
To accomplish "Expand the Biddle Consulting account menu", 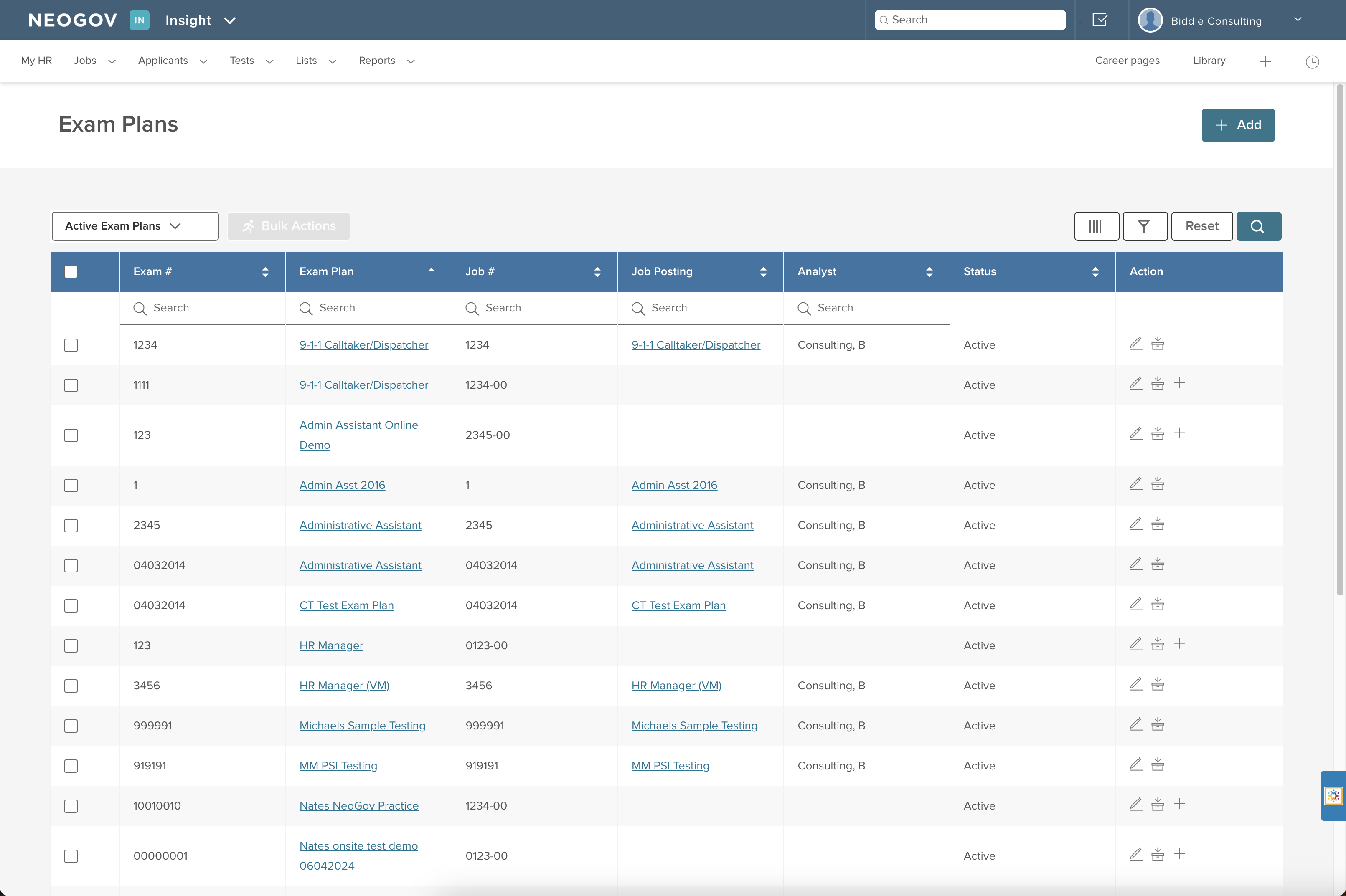I will click(x=1298, y=20).
